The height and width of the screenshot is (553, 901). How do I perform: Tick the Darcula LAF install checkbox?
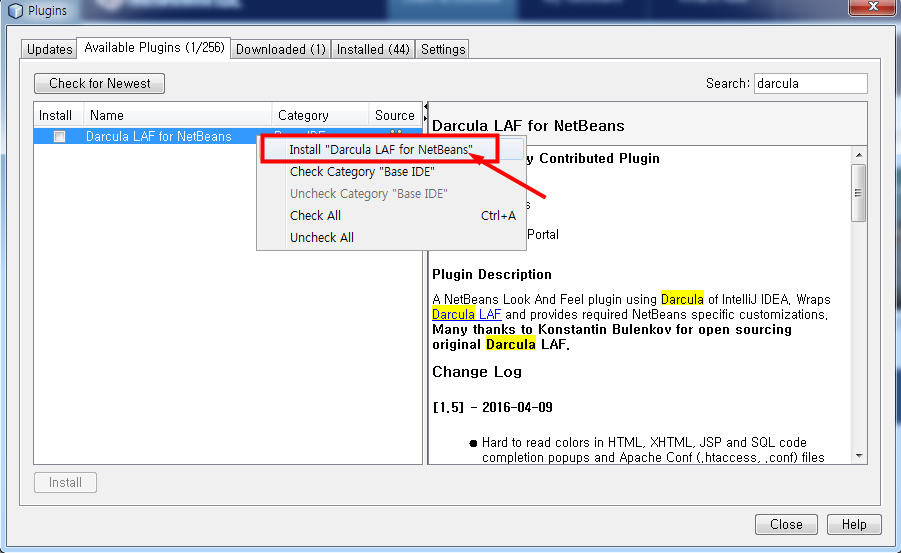59,136
